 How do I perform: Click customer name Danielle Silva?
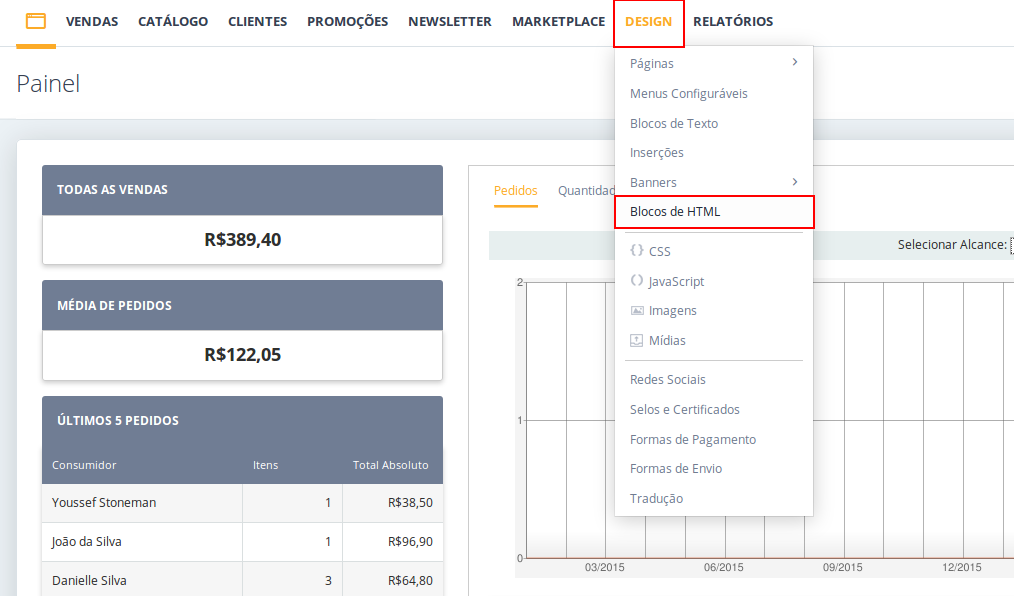pyautogui.click(x=89, y=580)
